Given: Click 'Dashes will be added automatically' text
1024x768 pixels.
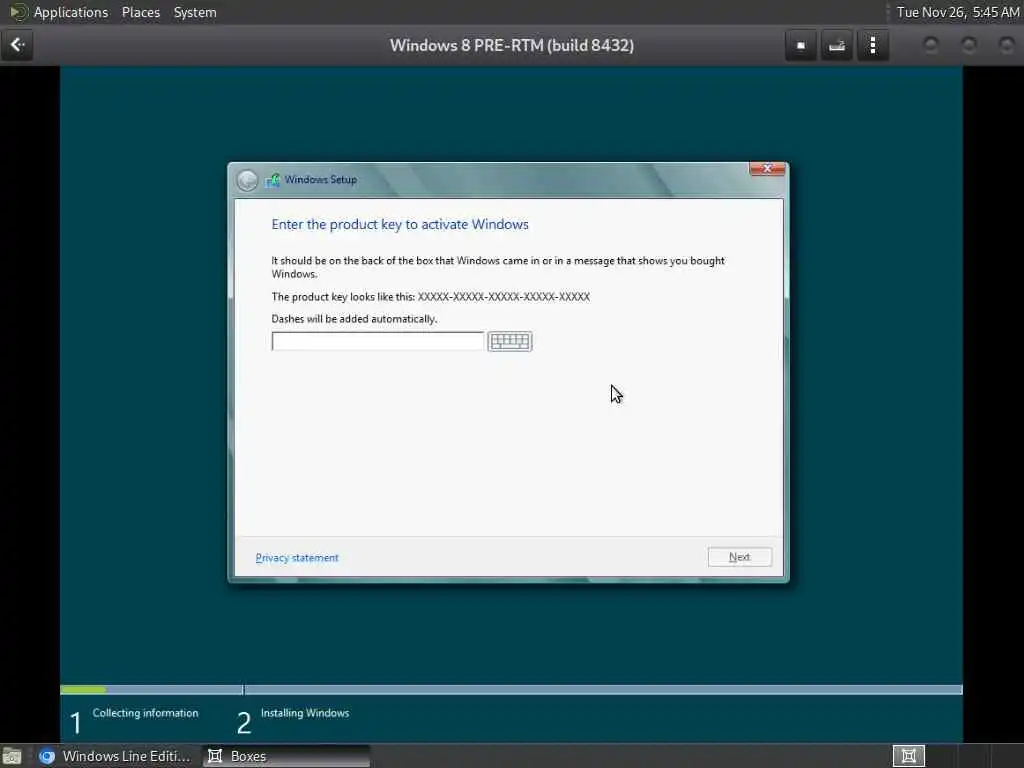Looking at the screenshot, I should click(x=355, y=319).
